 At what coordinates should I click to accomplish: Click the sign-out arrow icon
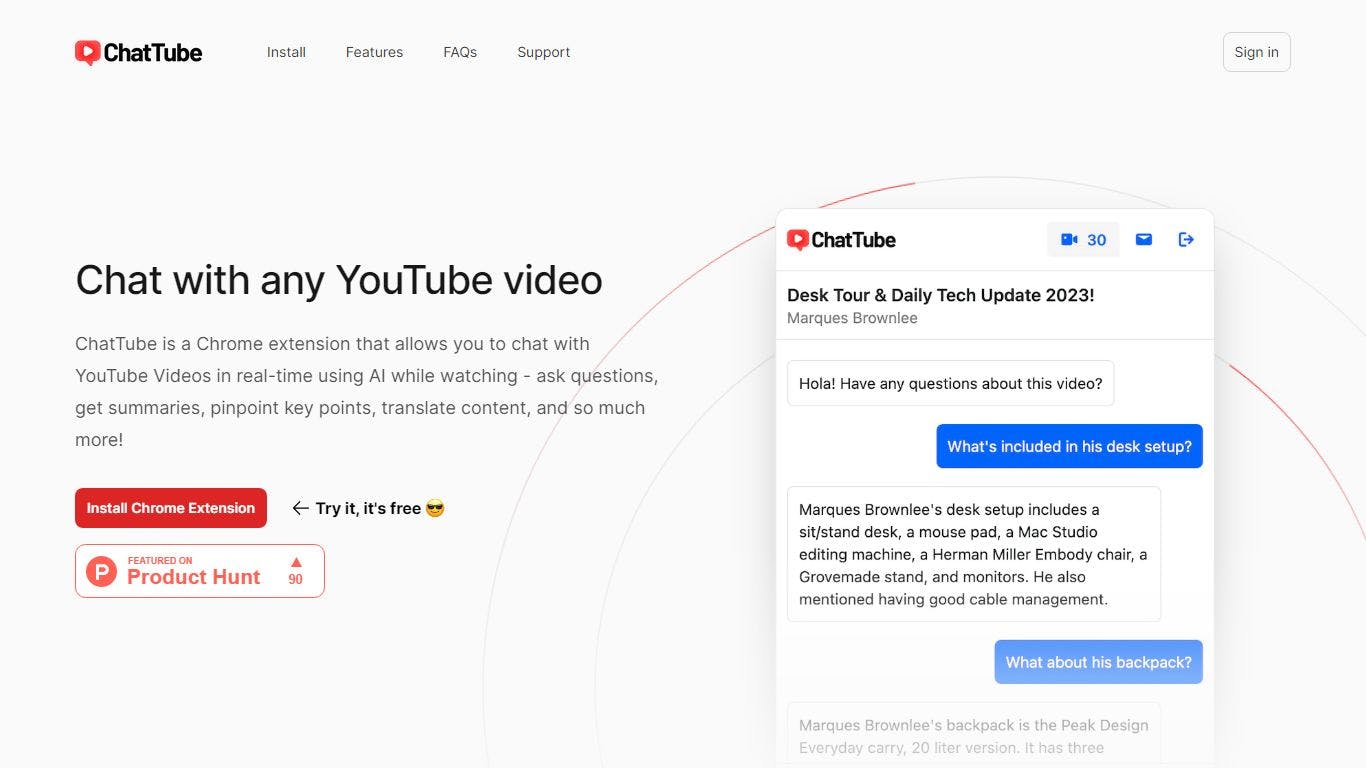click(x=1186, y=240)
